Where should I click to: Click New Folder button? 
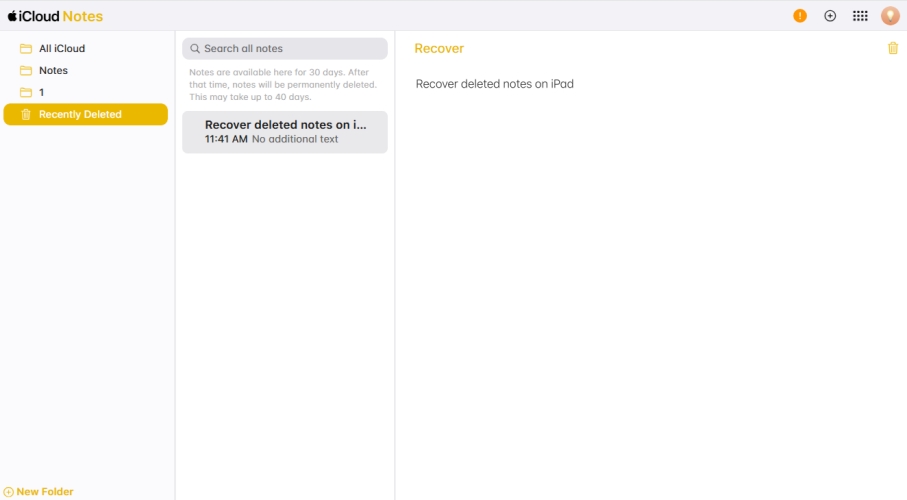coord(39,492)
